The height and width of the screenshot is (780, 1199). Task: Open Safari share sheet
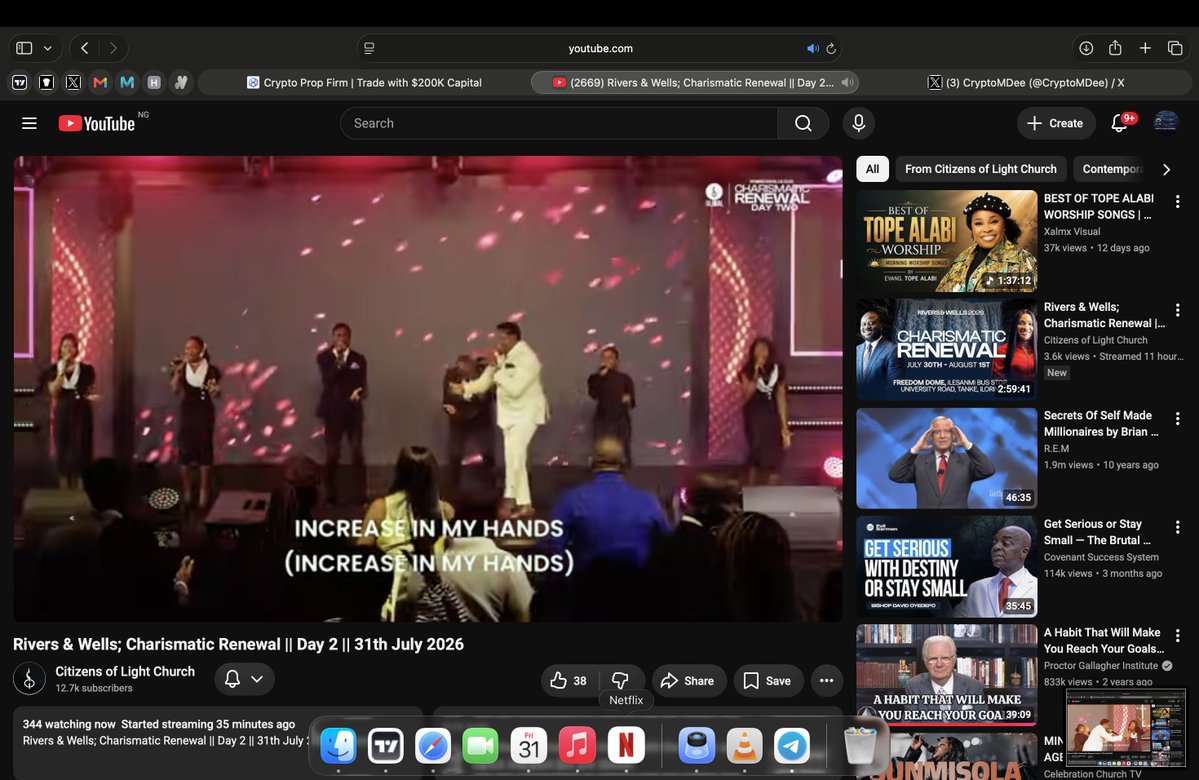coord(1116,48)
